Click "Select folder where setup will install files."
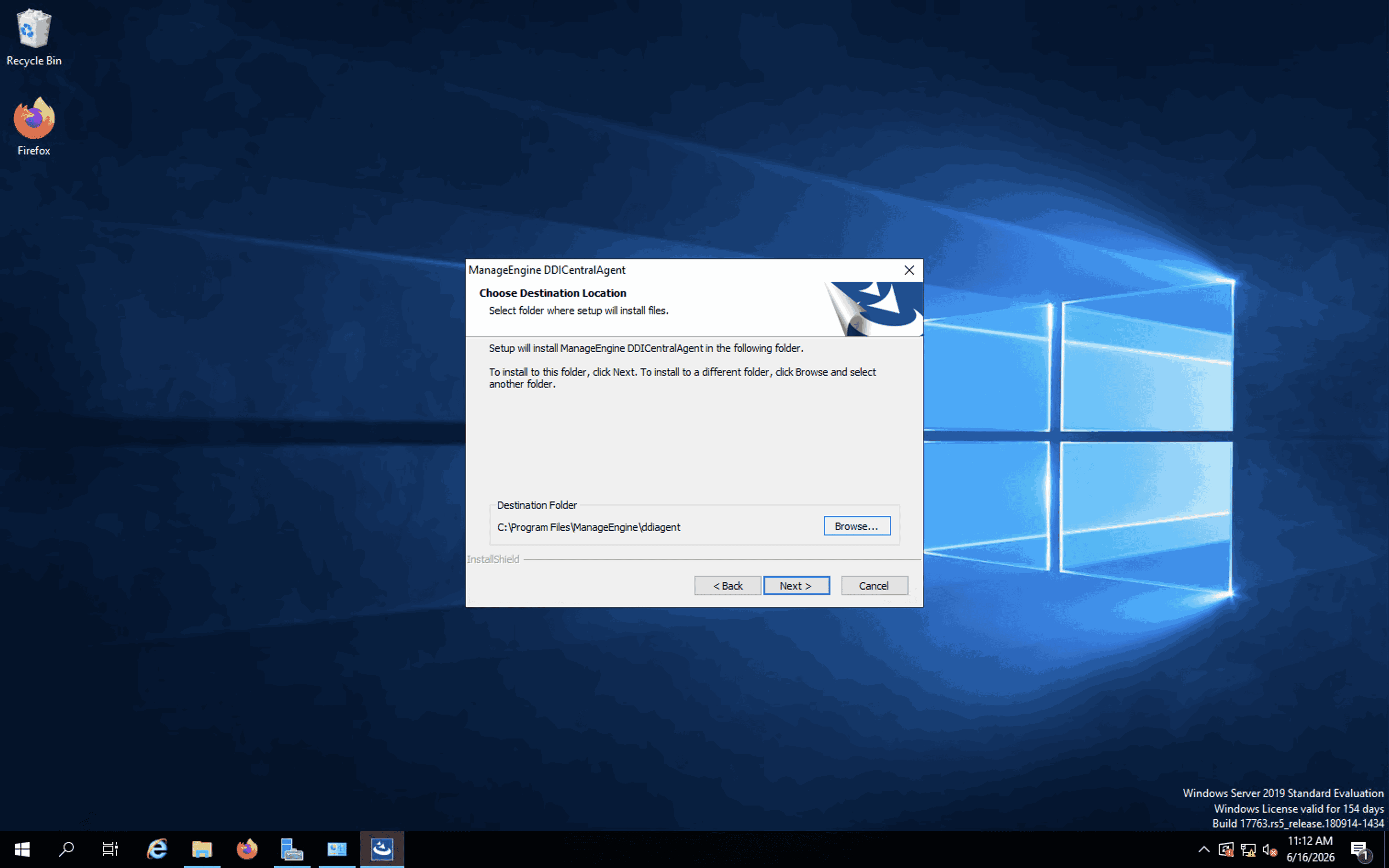 click(579, 310)
